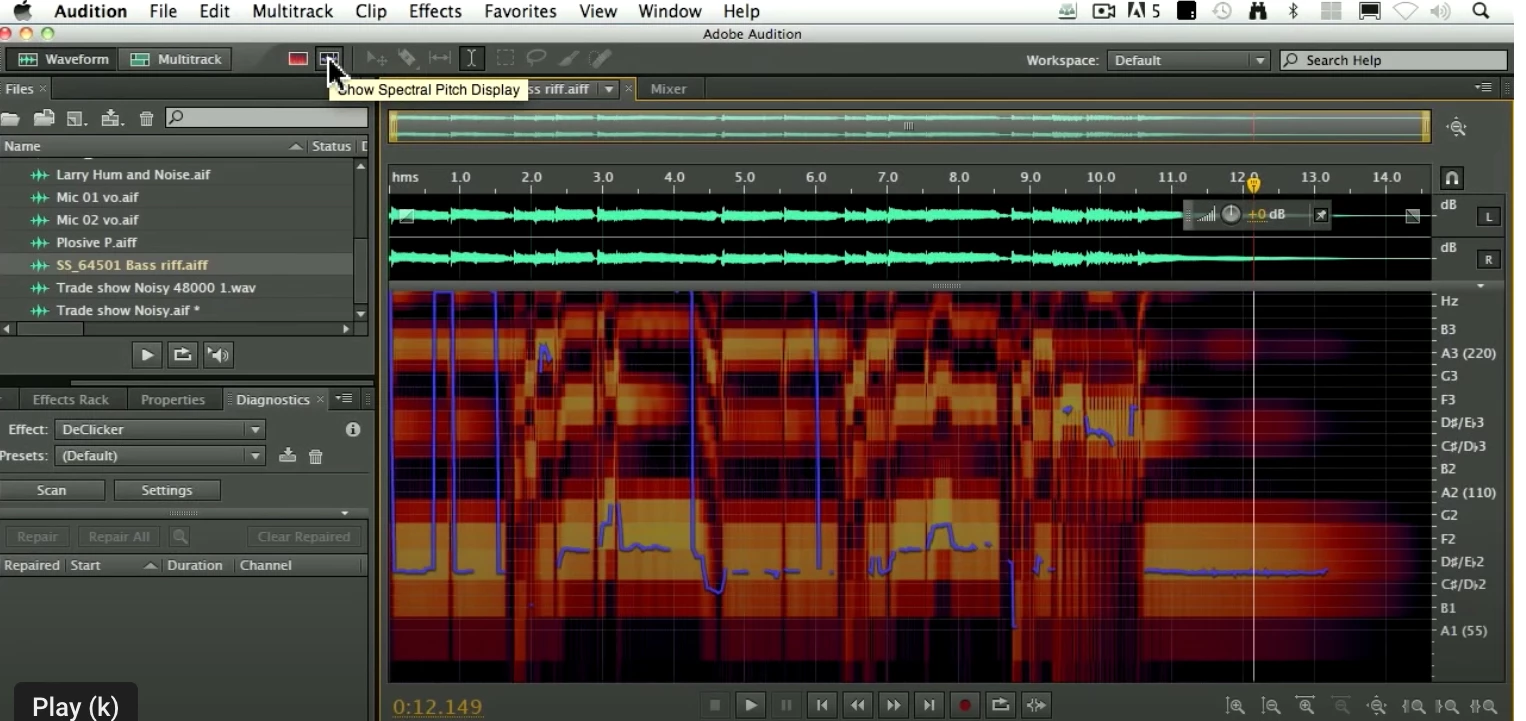
Task: Open the editor file tab dropdown arrow
Action: coord(608,89)
